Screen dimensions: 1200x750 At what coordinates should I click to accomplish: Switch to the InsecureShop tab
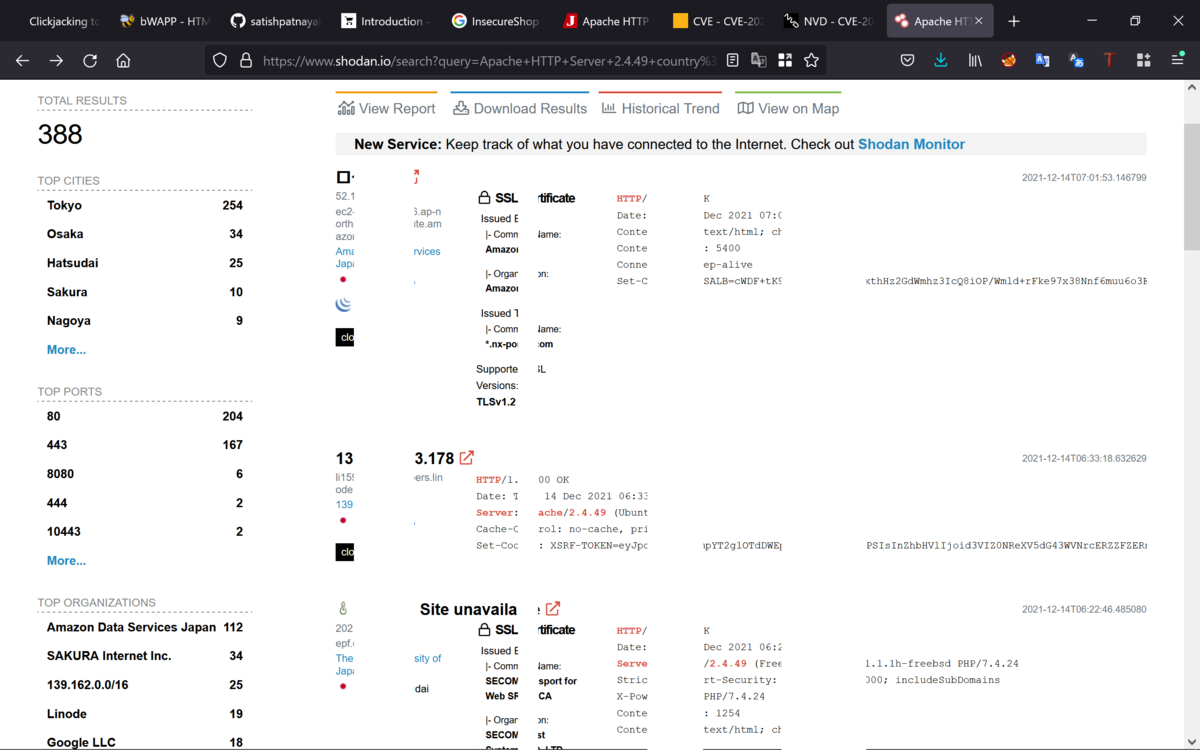(x=496, y=21)
